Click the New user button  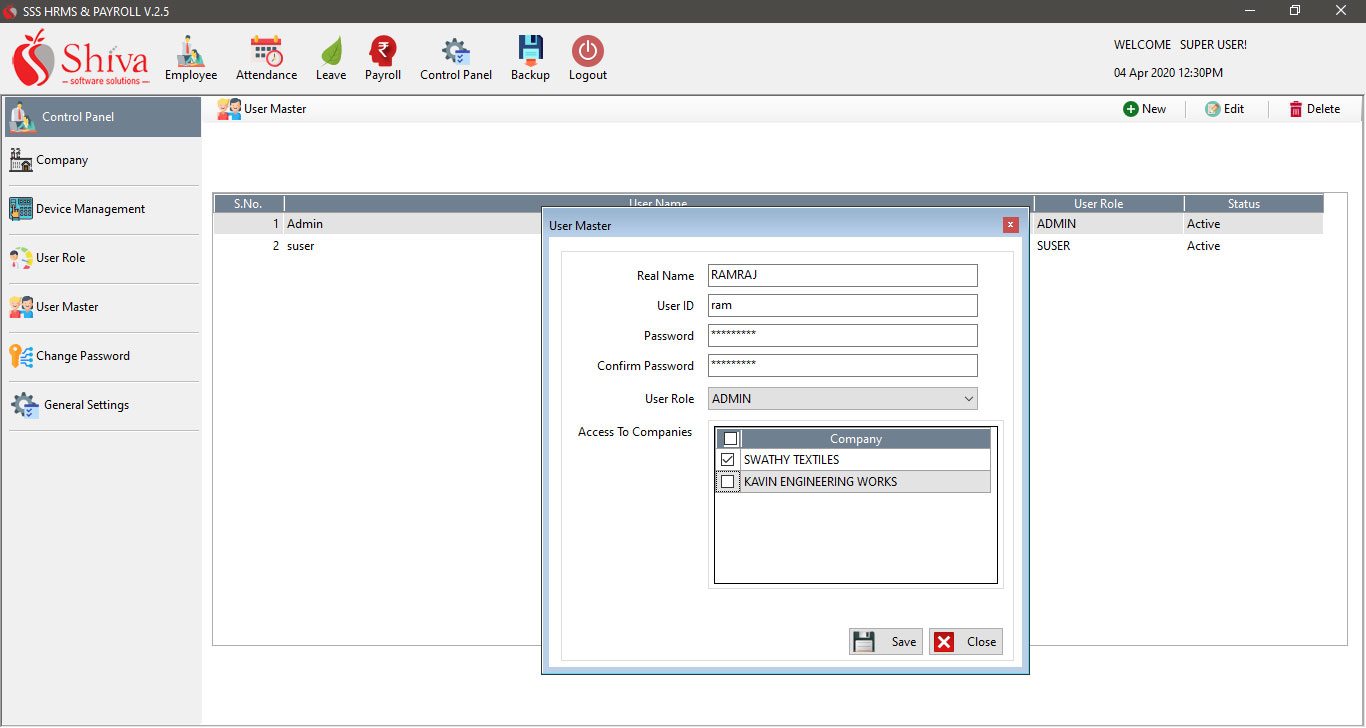click(x=1144, y=109)
